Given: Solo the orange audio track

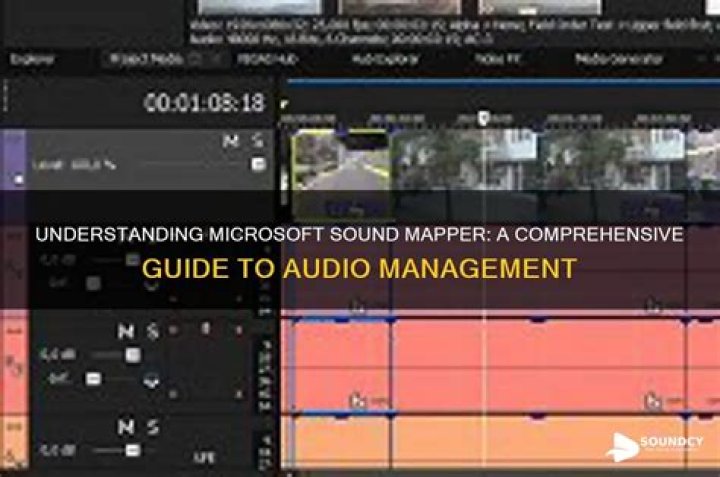Looking at the screenshot, I should tap(153, 428).
